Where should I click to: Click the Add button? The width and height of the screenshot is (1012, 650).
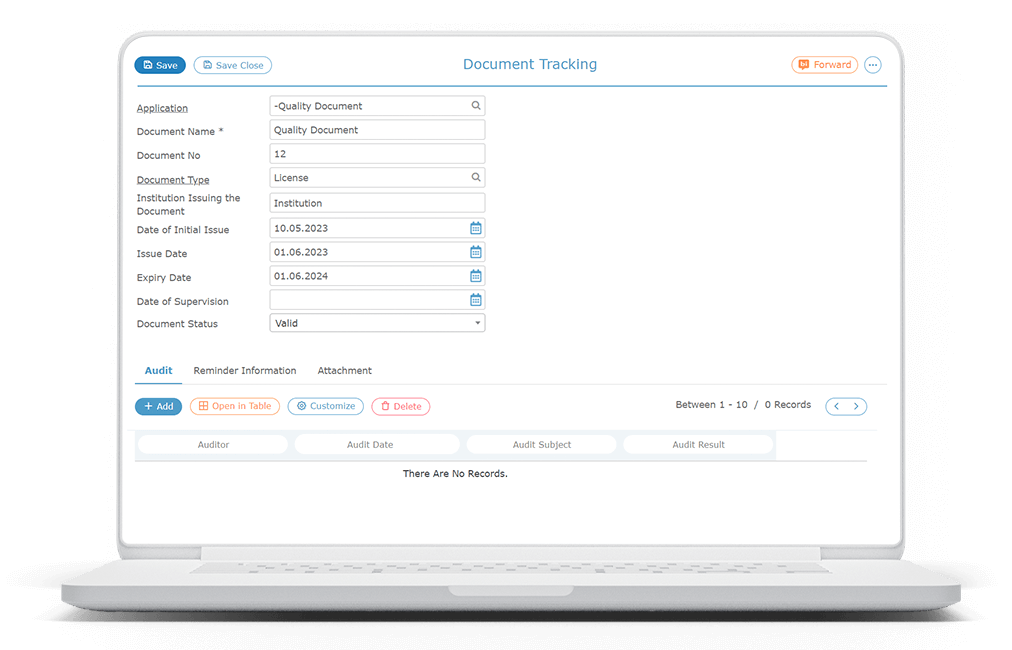point(159,406)
